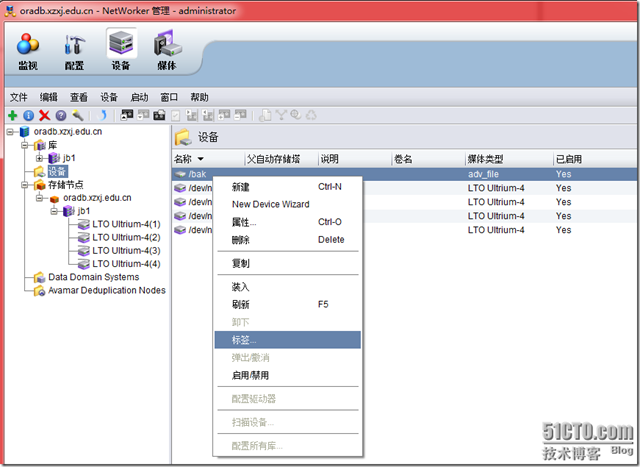Select the Avamar Deduplication Nodes tree item
Screen dimensions: 640x467
tap(107, 290)
